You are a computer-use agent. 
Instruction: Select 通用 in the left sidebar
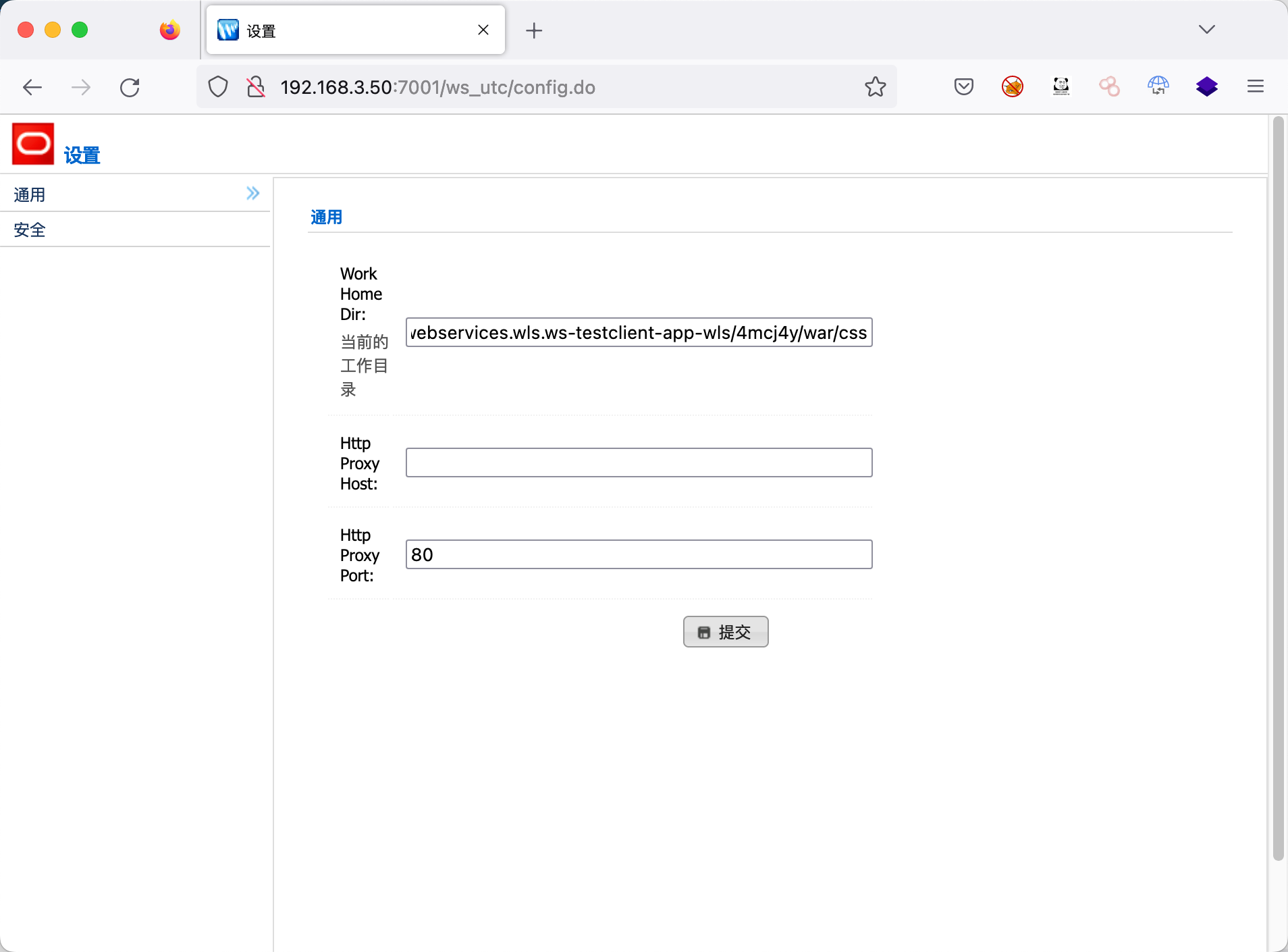coord(30,195)
